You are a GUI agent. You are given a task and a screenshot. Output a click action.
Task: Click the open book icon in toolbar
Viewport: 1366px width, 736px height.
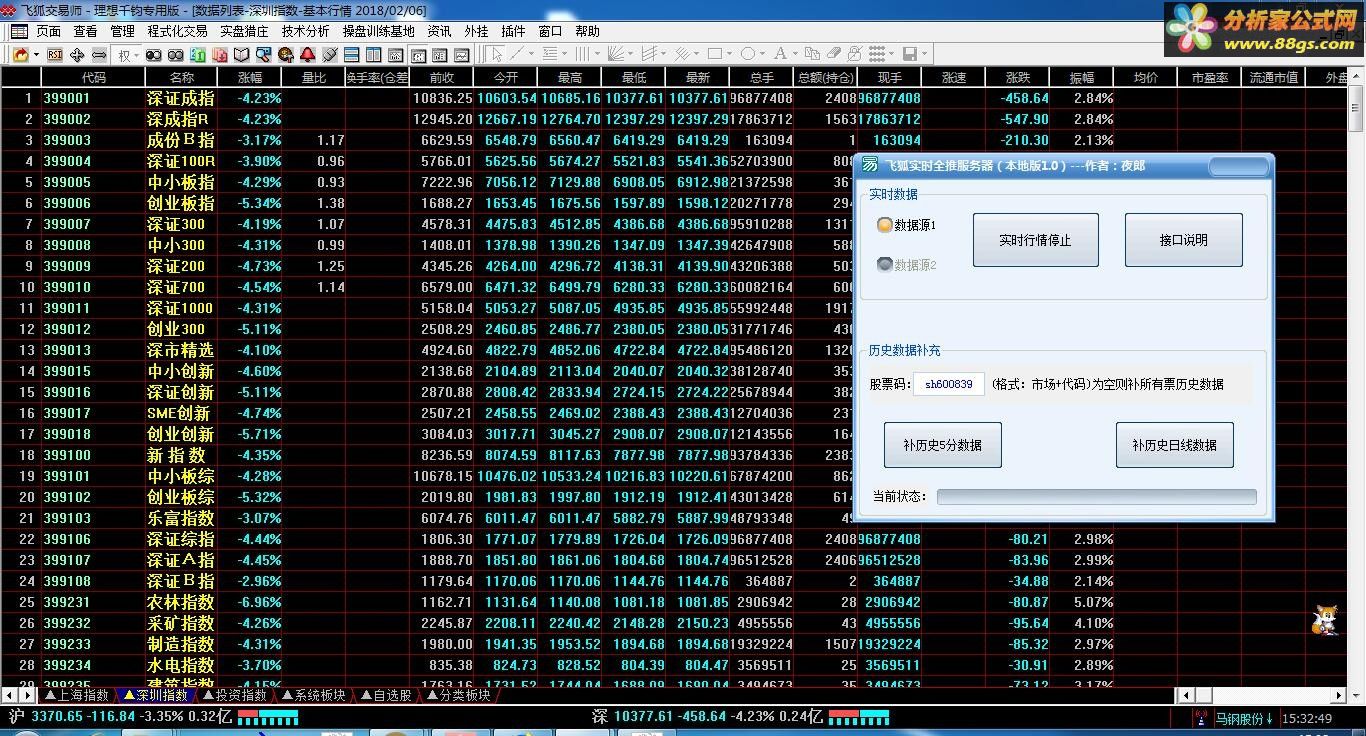(241, 54)
